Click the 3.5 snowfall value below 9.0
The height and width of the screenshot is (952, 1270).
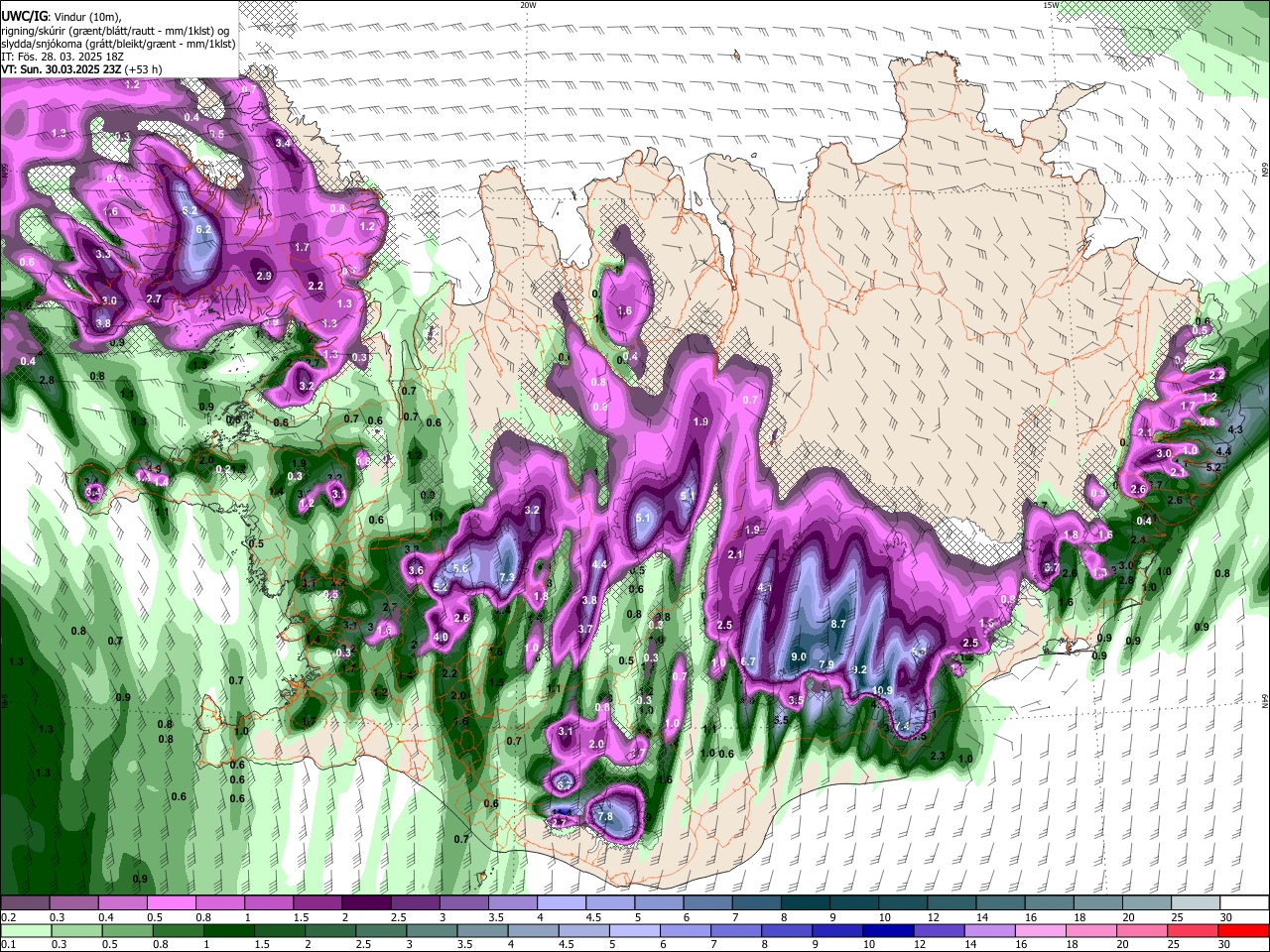(x=796, y=699)
